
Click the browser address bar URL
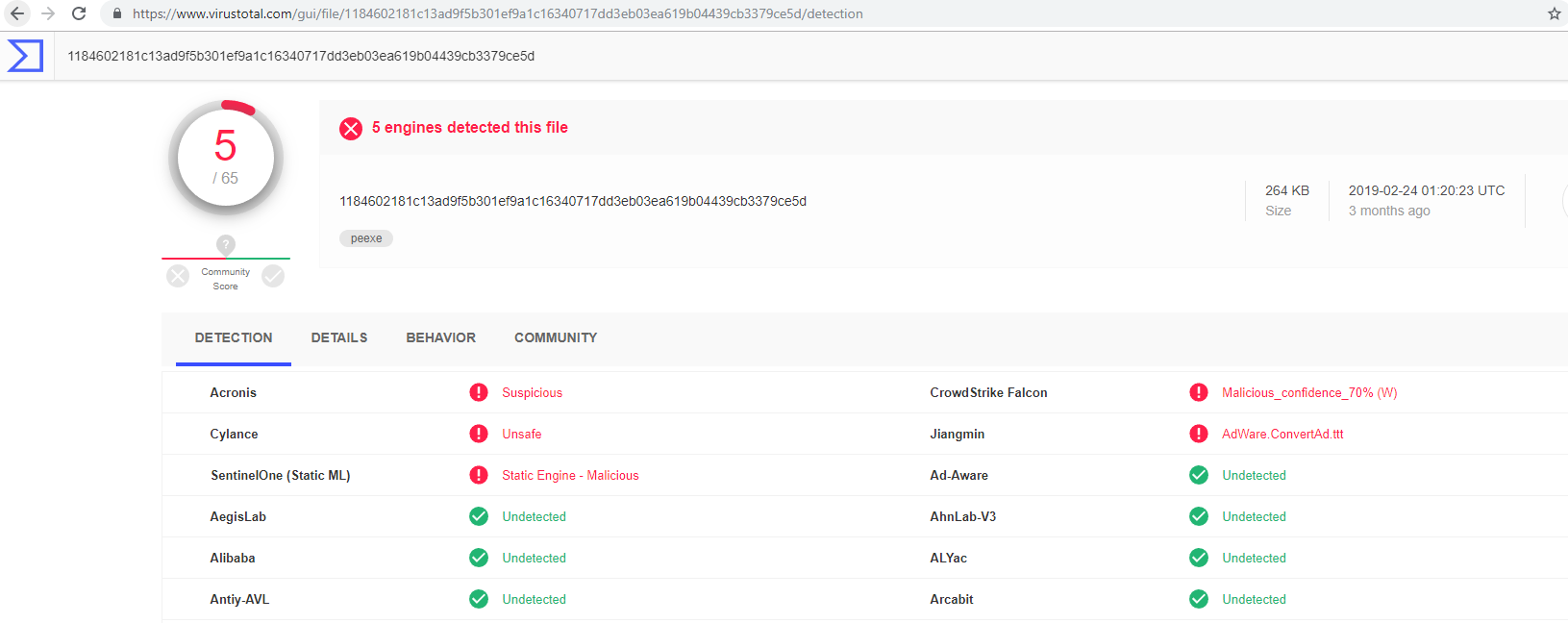point(497,13)
